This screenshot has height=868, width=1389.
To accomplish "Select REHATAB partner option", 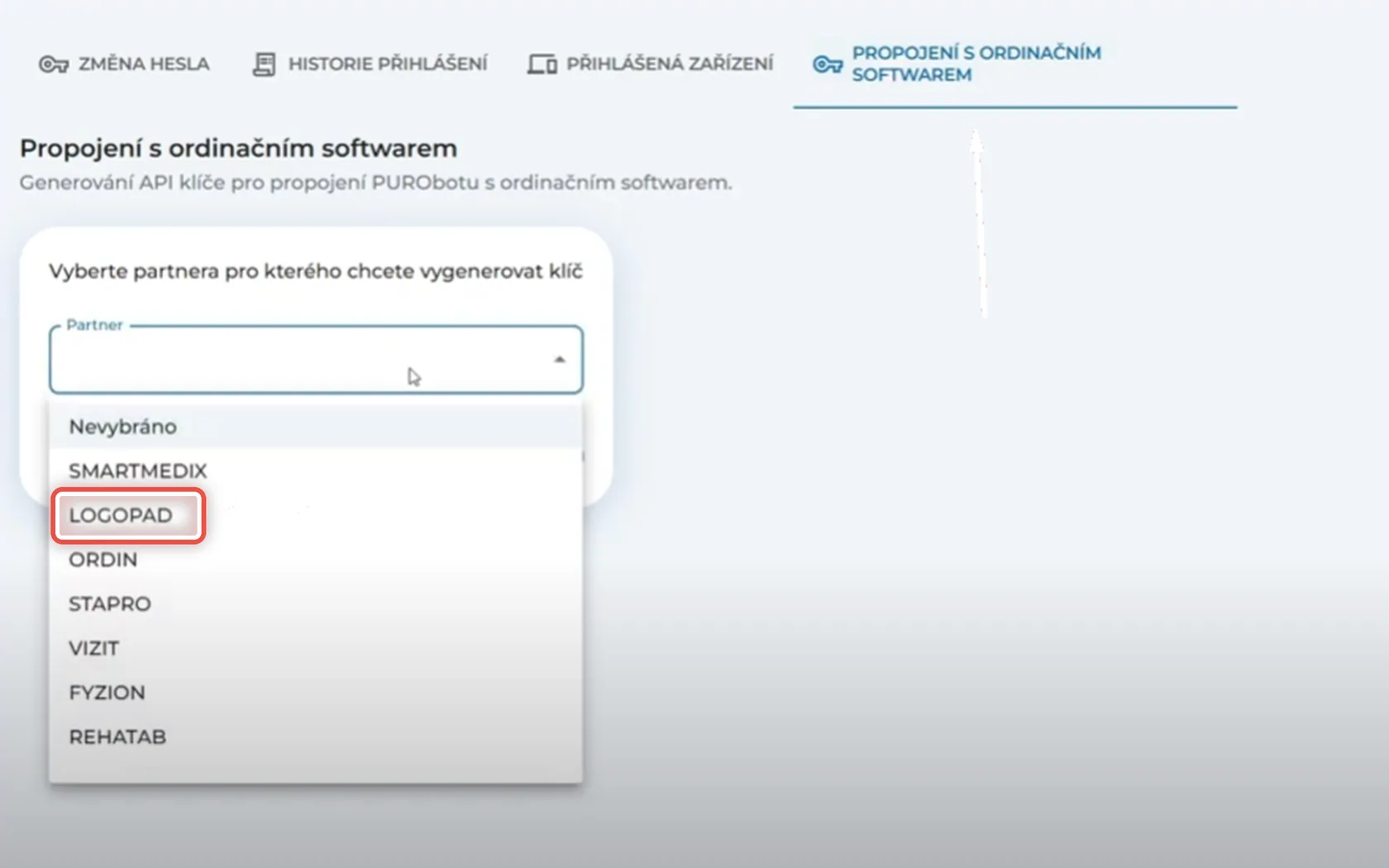I will pyautogui.click(x=316, y=737).
